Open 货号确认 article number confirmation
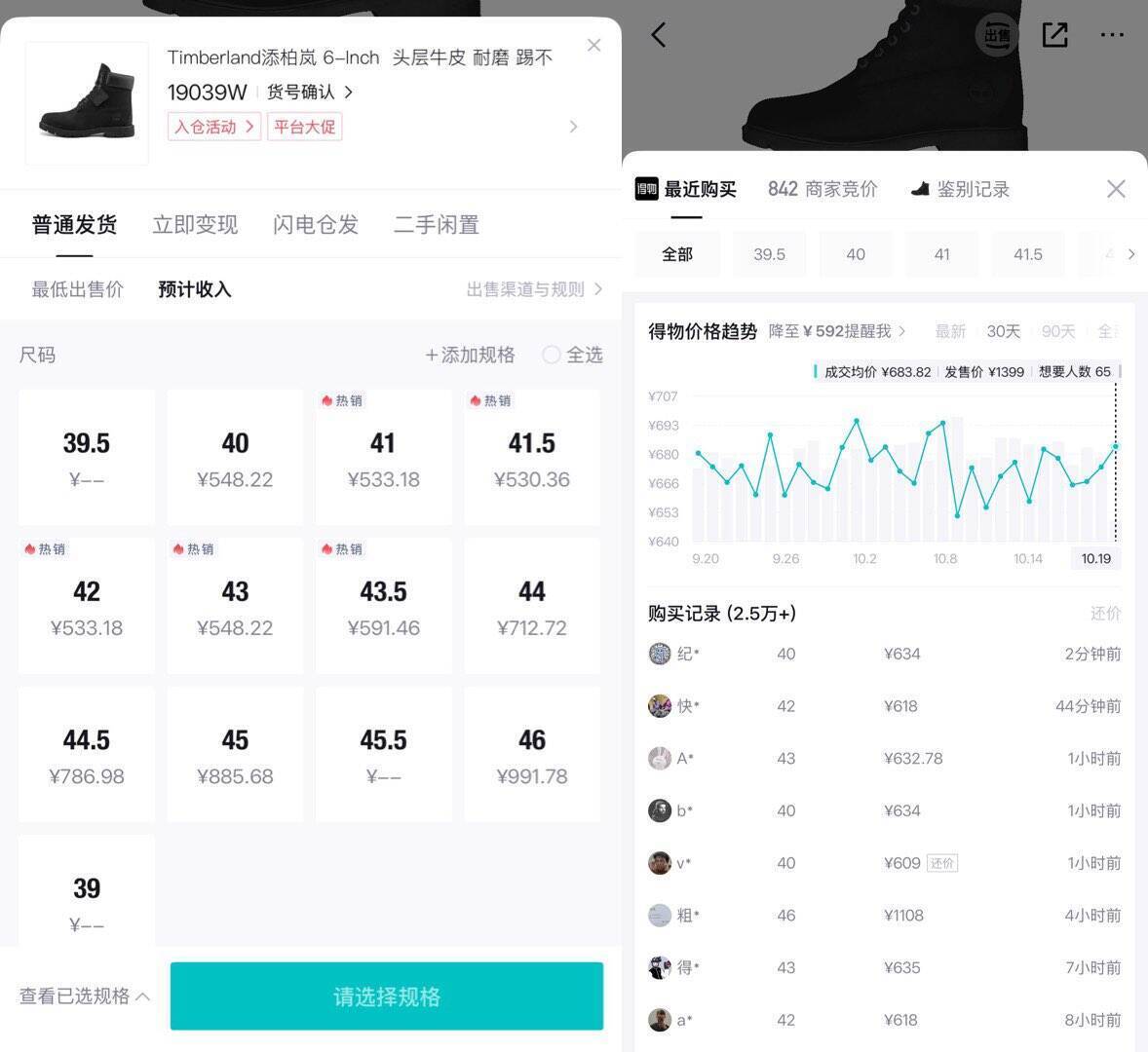 (310, 93)
